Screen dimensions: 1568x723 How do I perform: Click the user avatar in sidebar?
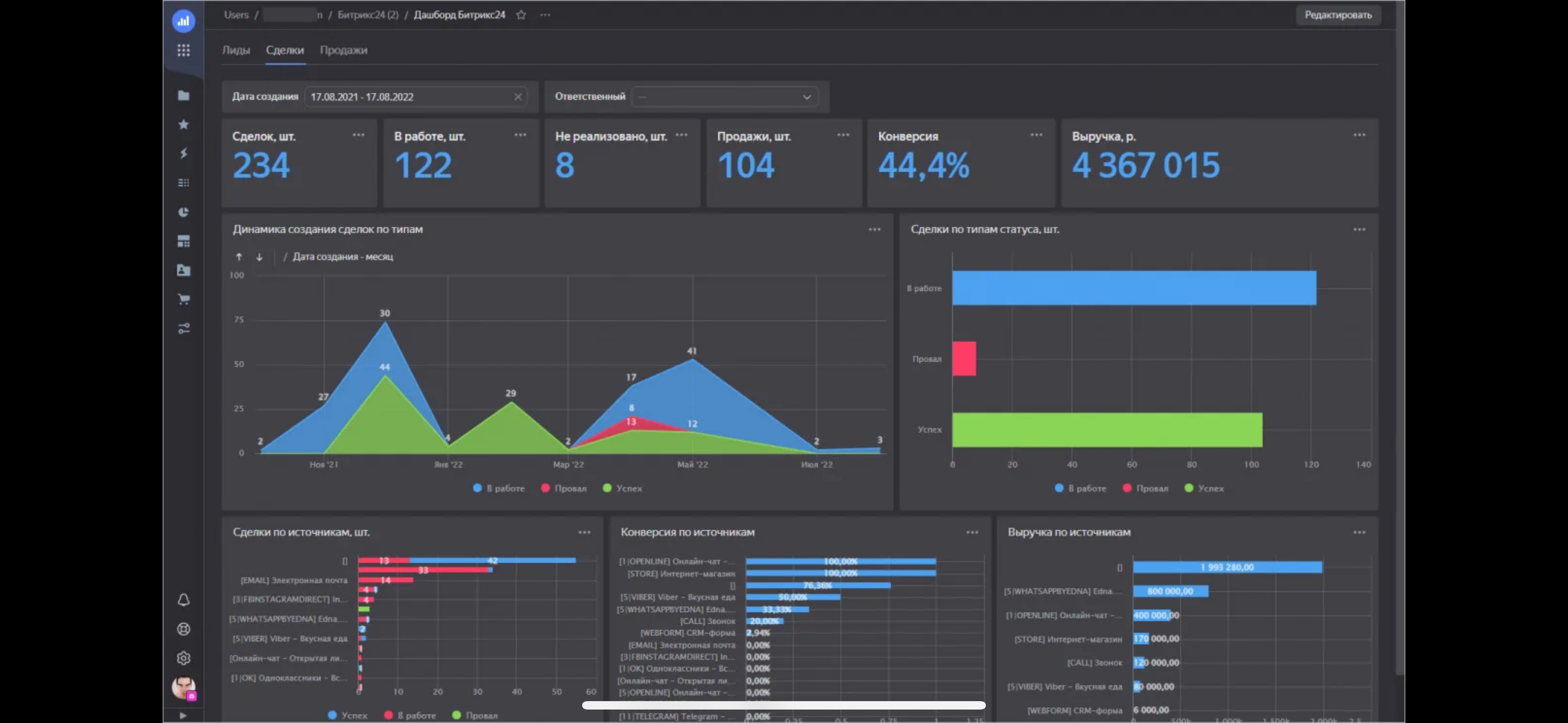point(183,688)
